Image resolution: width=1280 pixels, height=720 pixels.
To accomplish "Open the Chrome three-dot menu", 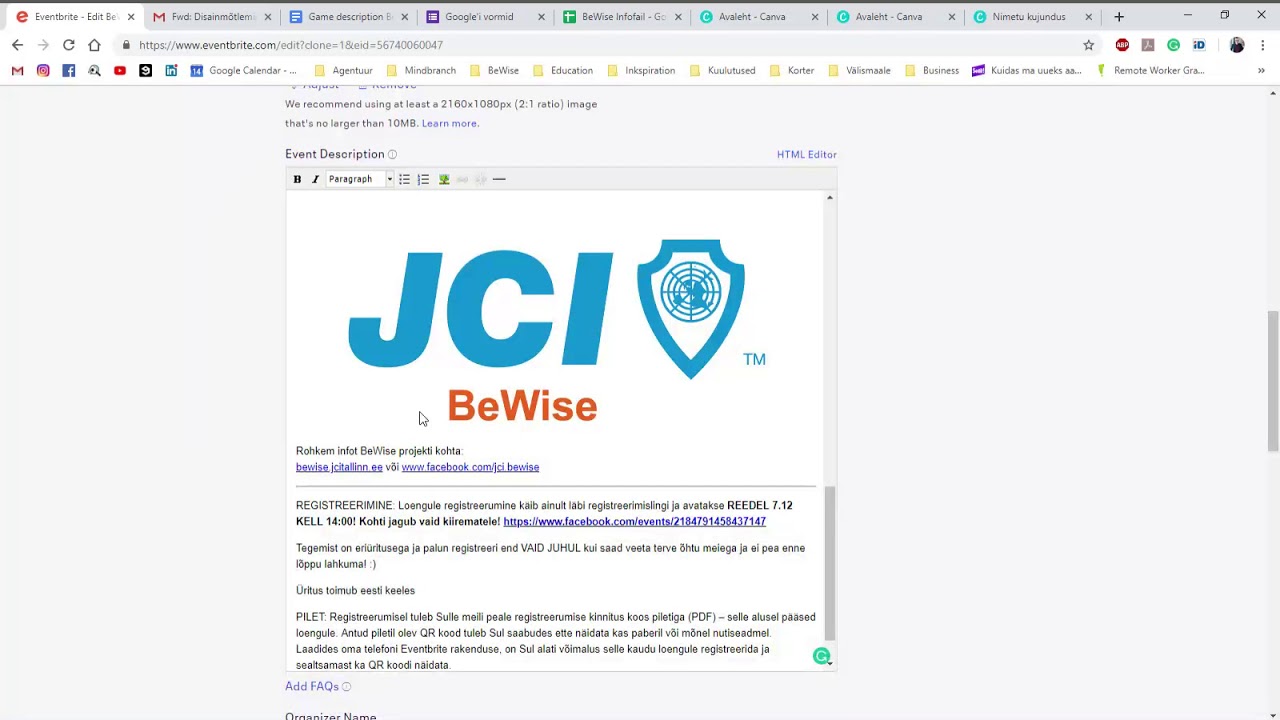I will 1263,45.
